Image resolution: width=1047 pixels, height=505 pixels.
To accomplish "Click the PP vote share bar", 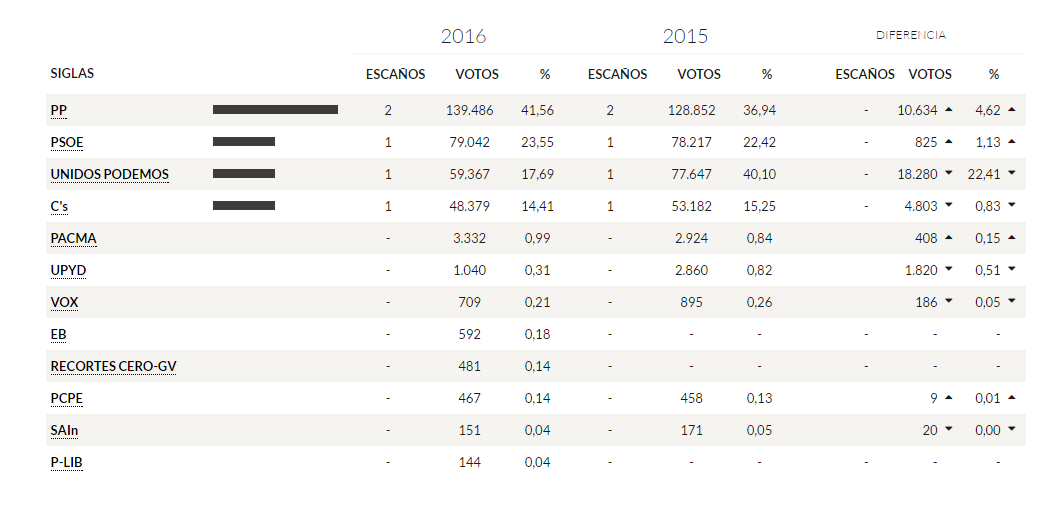I will click(275, 110).
